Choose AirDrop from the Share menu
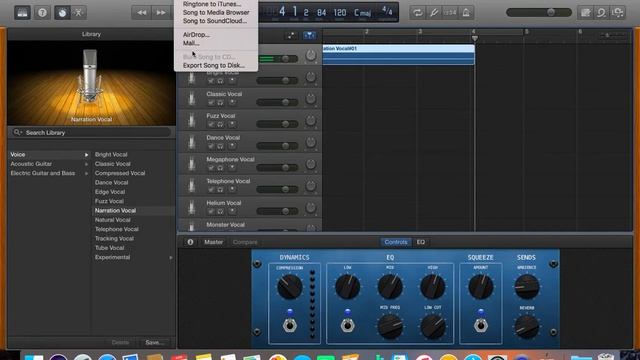The image size is (640, 360). (196, 35)
